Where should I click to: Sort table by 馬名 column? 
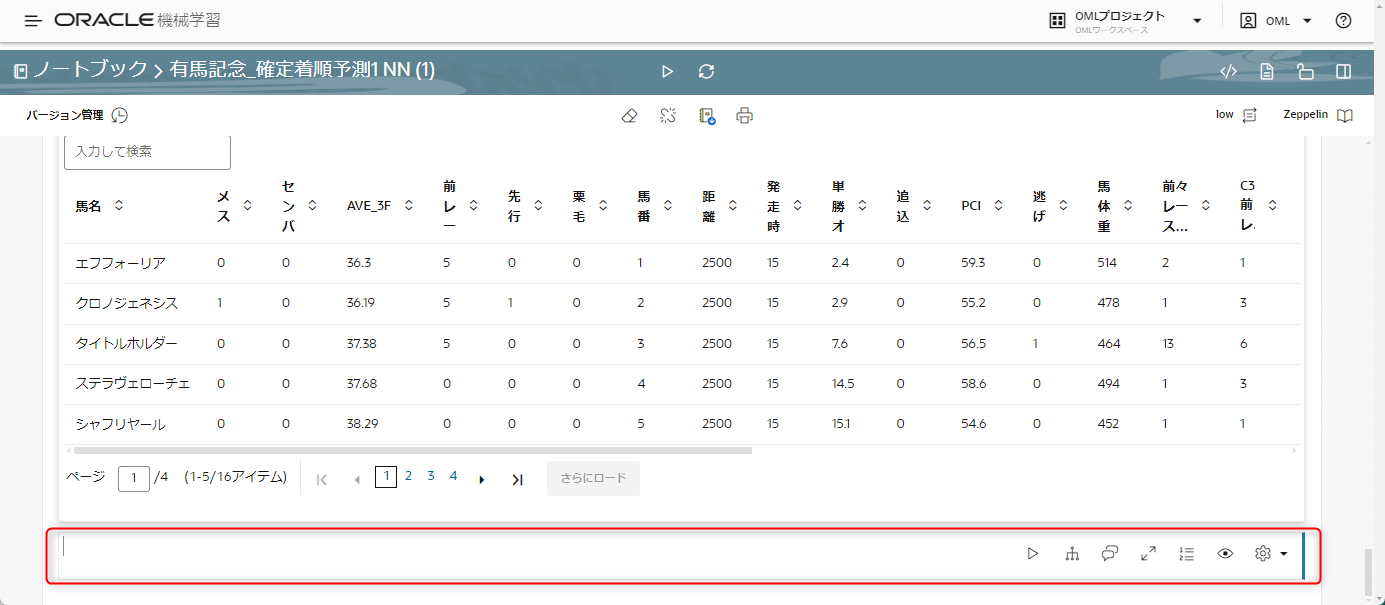tap(119, 206)
